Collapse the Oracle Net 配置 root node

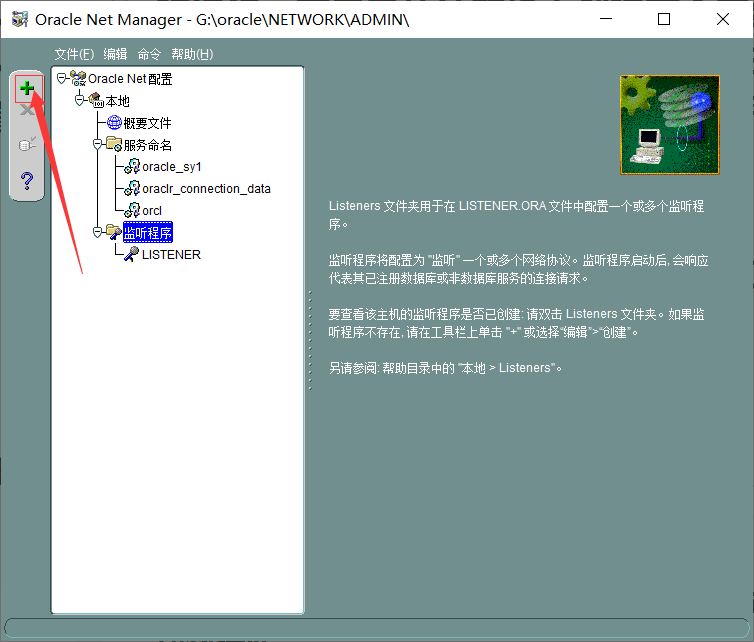click(x=62, y=78)
